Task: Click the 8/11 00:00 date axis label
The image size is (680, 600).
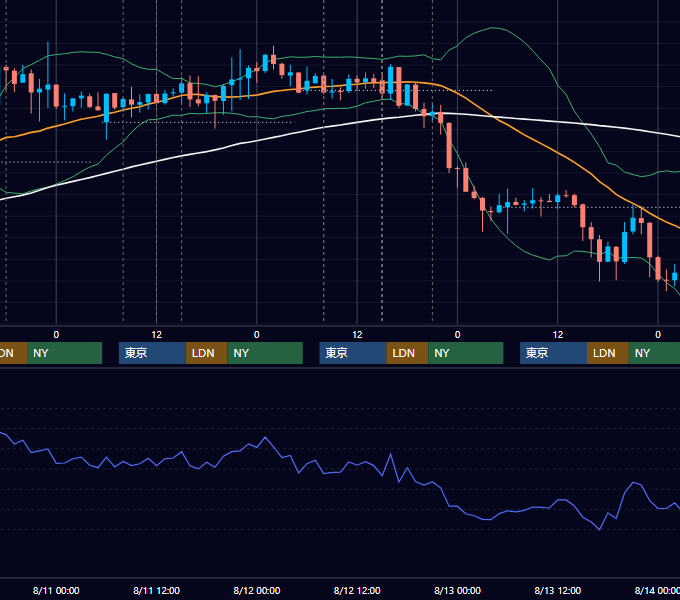Action: [x=56, y=590]
